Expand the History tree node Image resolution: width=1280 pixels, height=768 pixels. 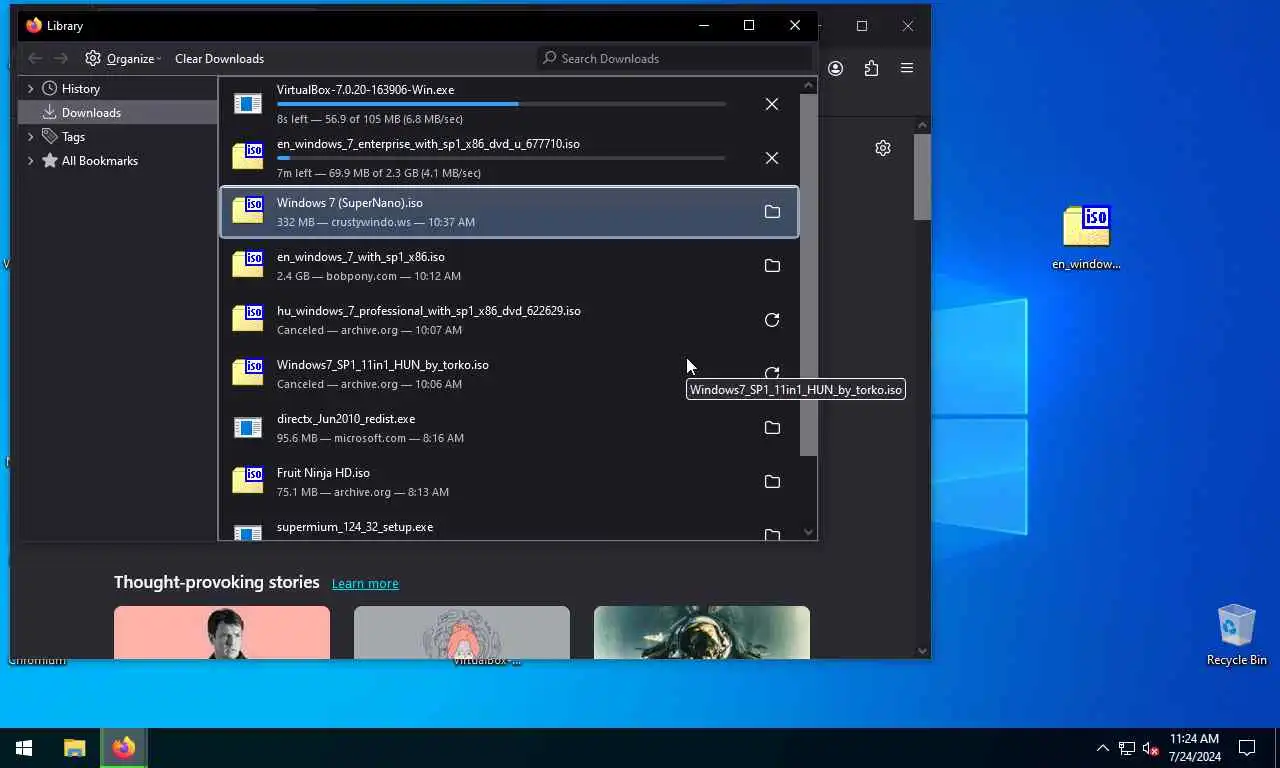click(30, 89)
